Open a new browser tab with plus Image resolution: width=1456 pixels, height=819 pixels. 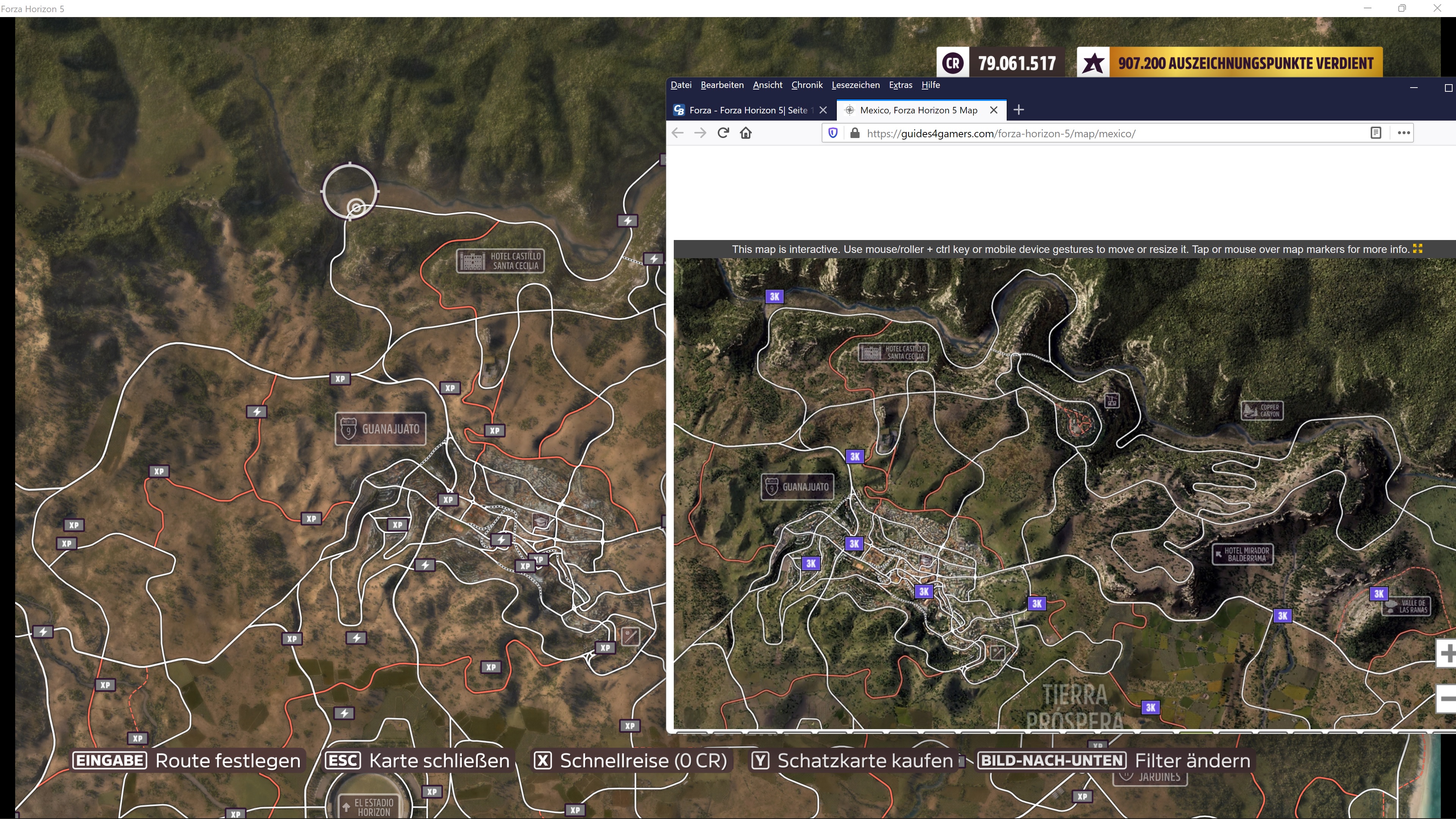pos(1018,110)
